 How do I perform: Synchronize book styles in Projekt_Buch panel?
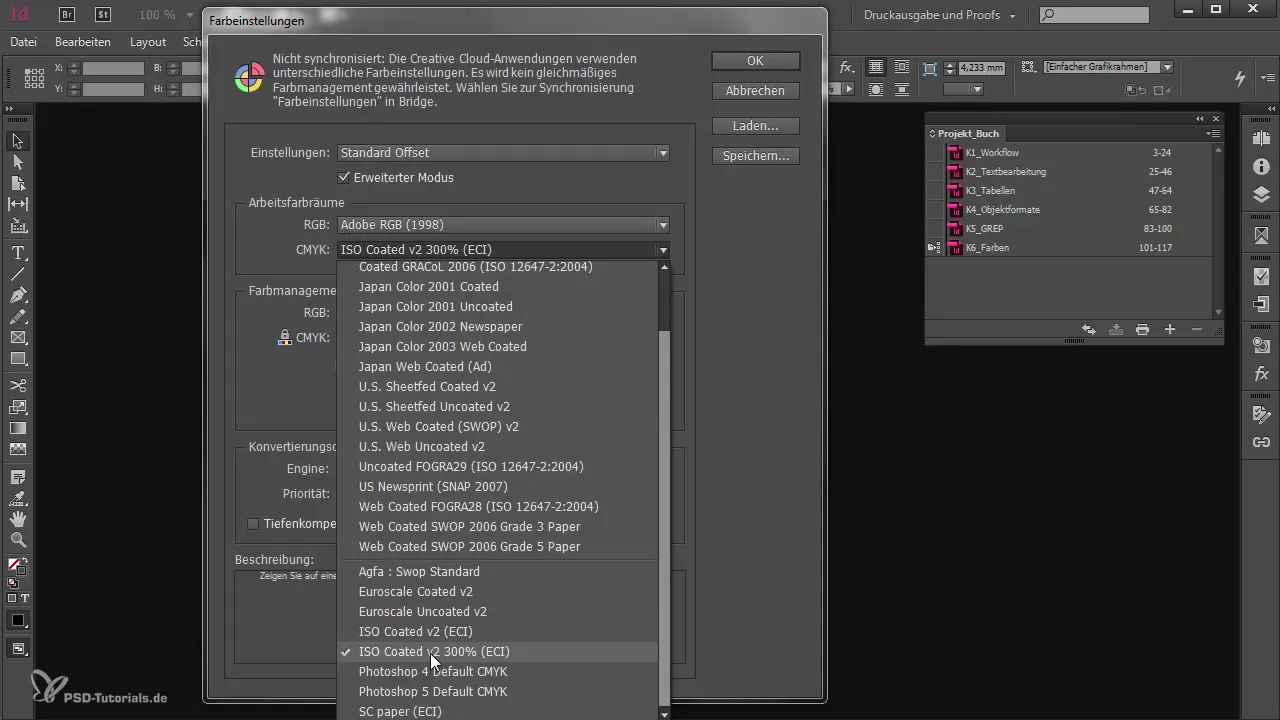pyautogui.click(x=1089, y=330)
